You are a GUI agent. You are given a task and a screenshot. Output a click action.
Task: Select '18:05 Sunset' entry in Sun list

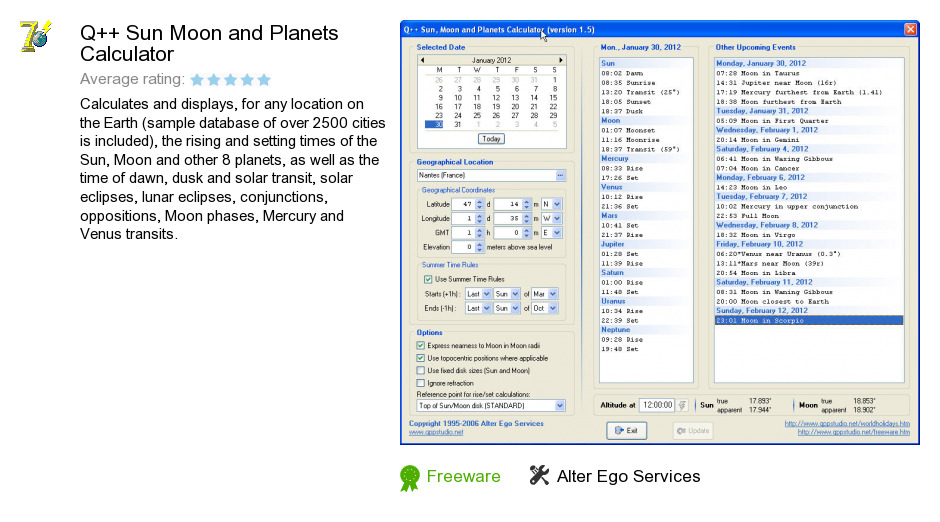[x=626, y=102]
